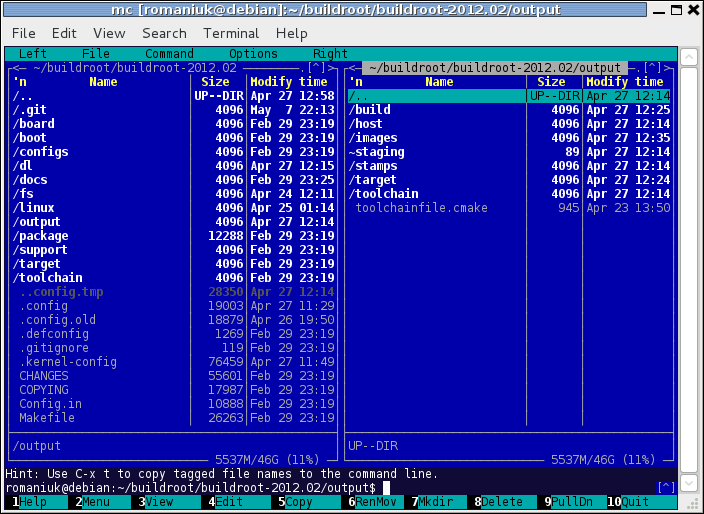Sort left panel by Modify time column

288,82
